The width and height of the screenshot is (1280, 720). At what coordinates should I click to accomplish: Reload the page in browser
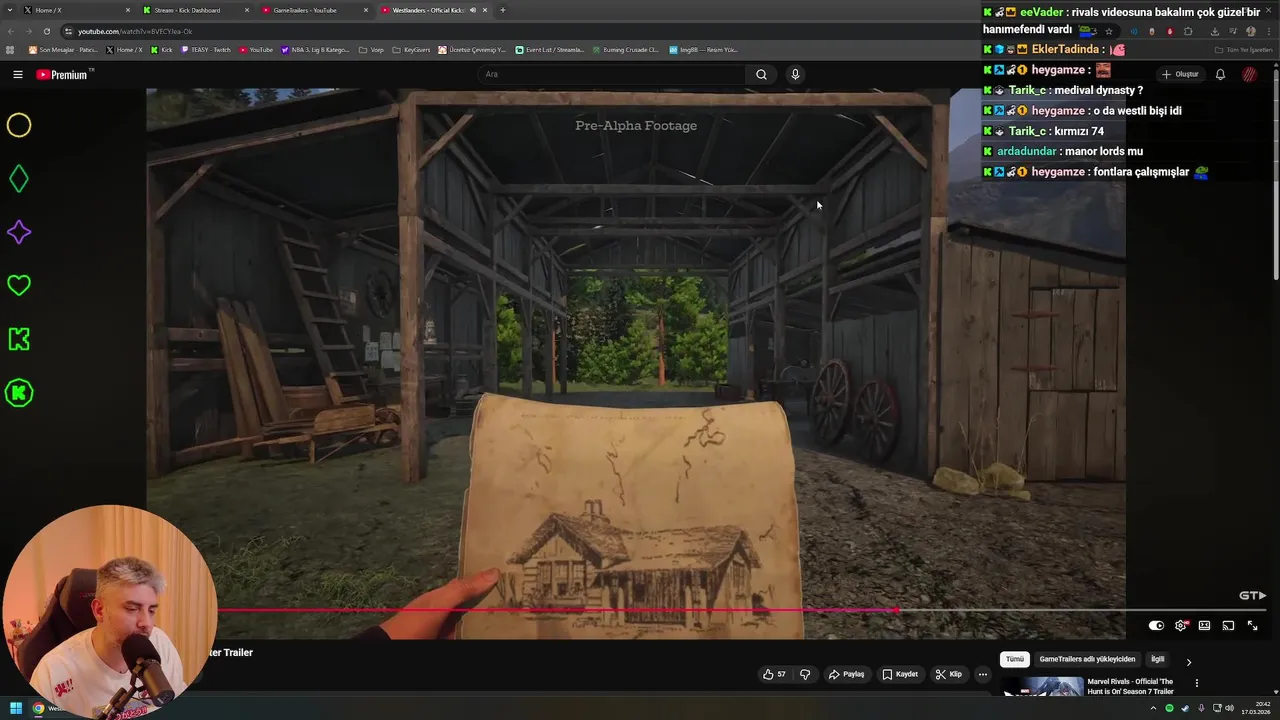coord(46,31)
